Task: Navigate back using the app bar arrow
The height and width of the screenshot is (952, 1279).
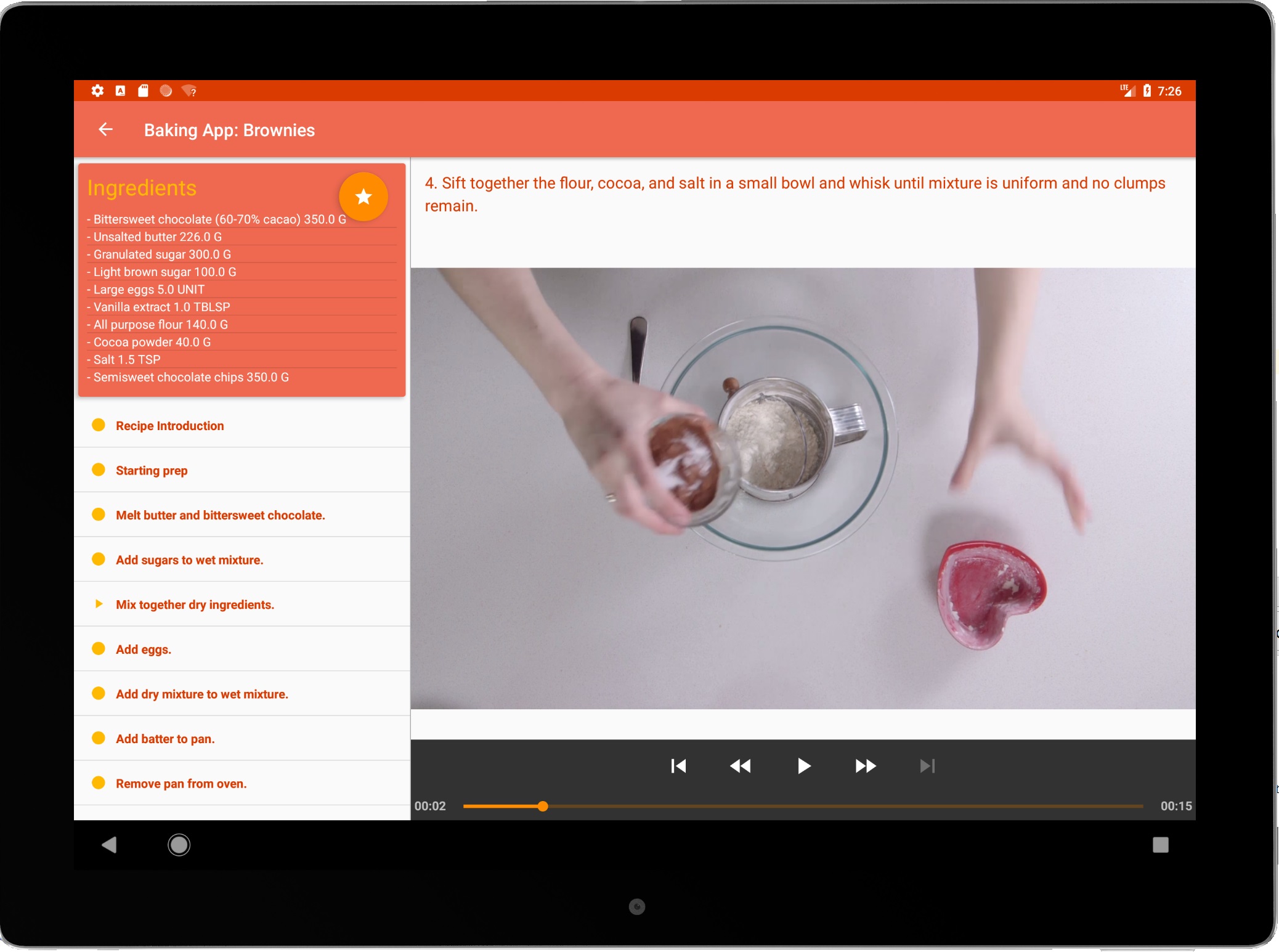Action: (x=105, y=129)
